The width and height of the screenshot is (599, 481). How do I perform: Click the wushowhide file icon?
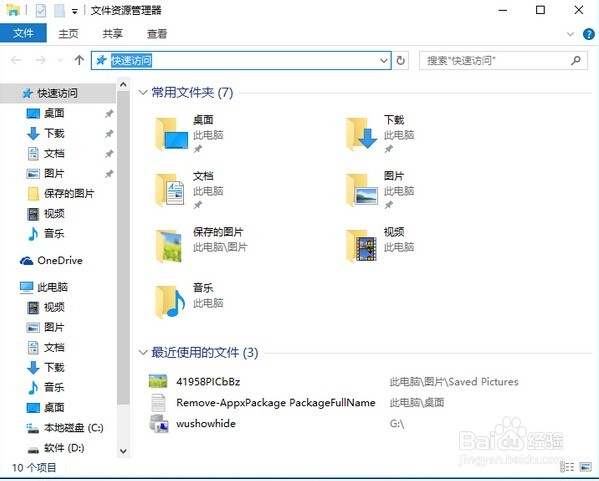coord(159,424)
